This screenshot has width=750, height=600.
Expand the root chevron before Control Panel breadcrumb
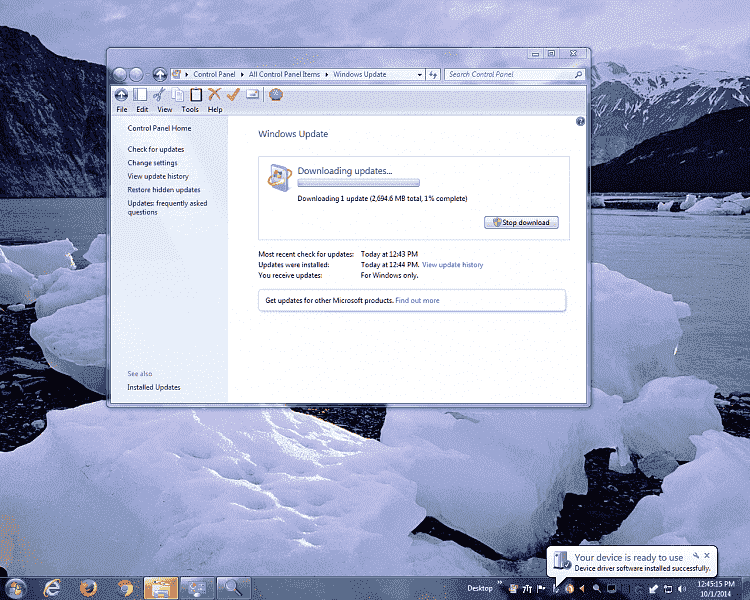(x=187, y=75)
